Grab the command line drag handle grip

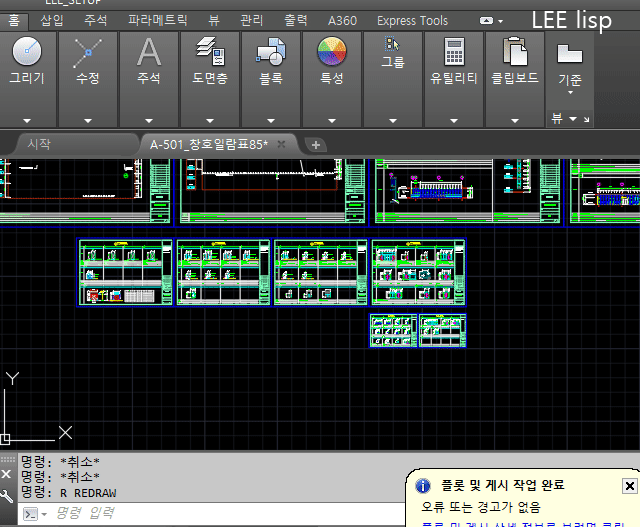tap(7, 459)
